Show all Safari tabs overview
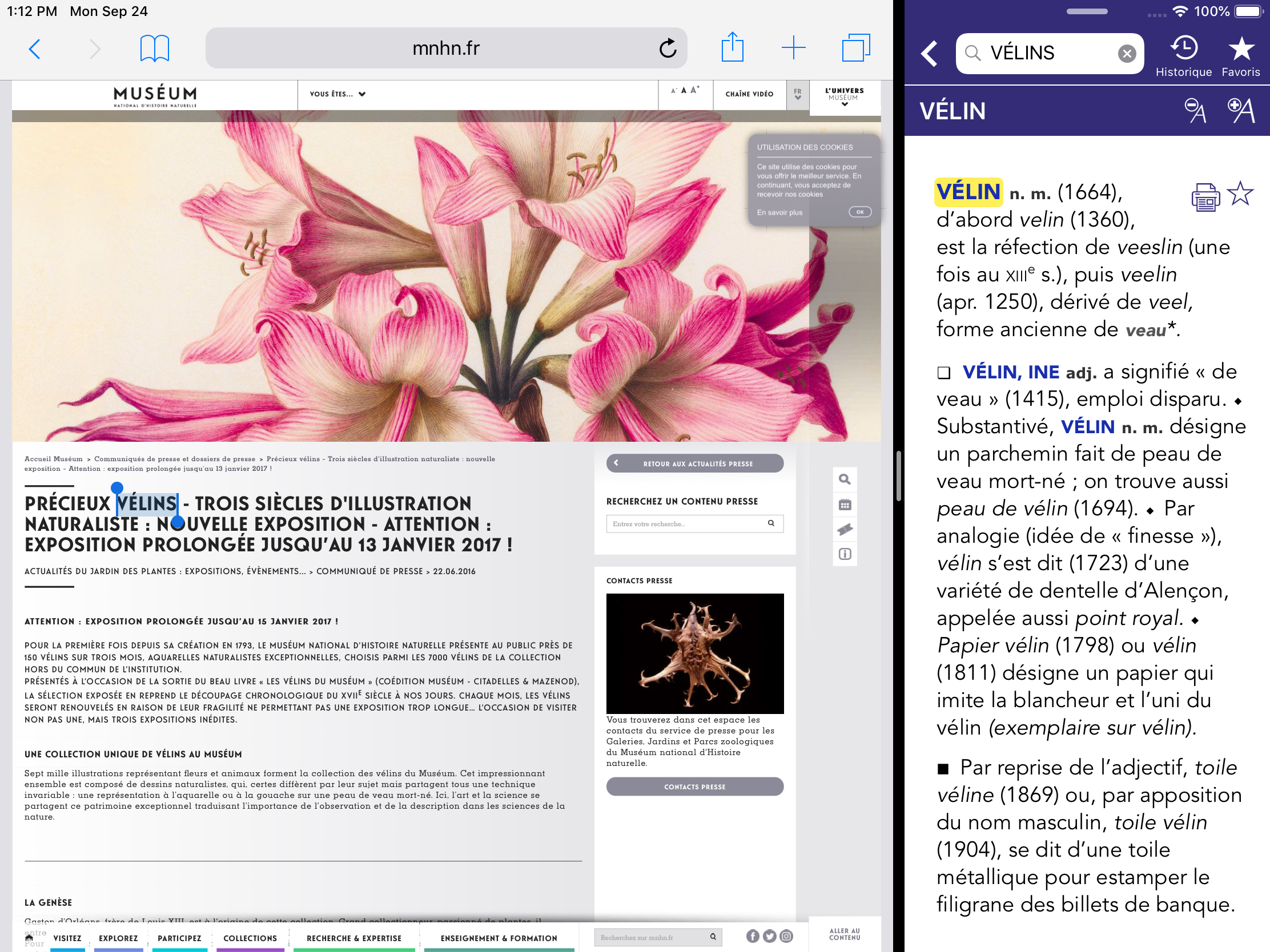 (x=855, y=47)
